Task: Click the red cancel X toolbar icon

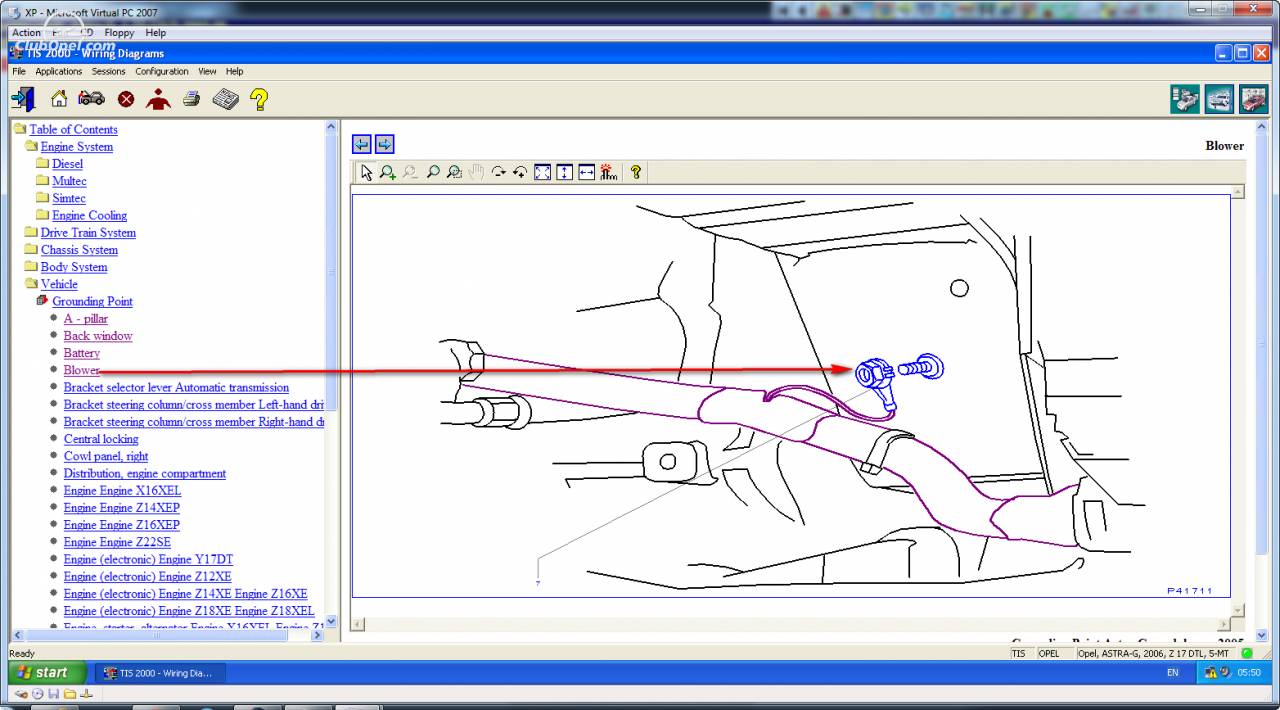Action: tap(126, 99)
